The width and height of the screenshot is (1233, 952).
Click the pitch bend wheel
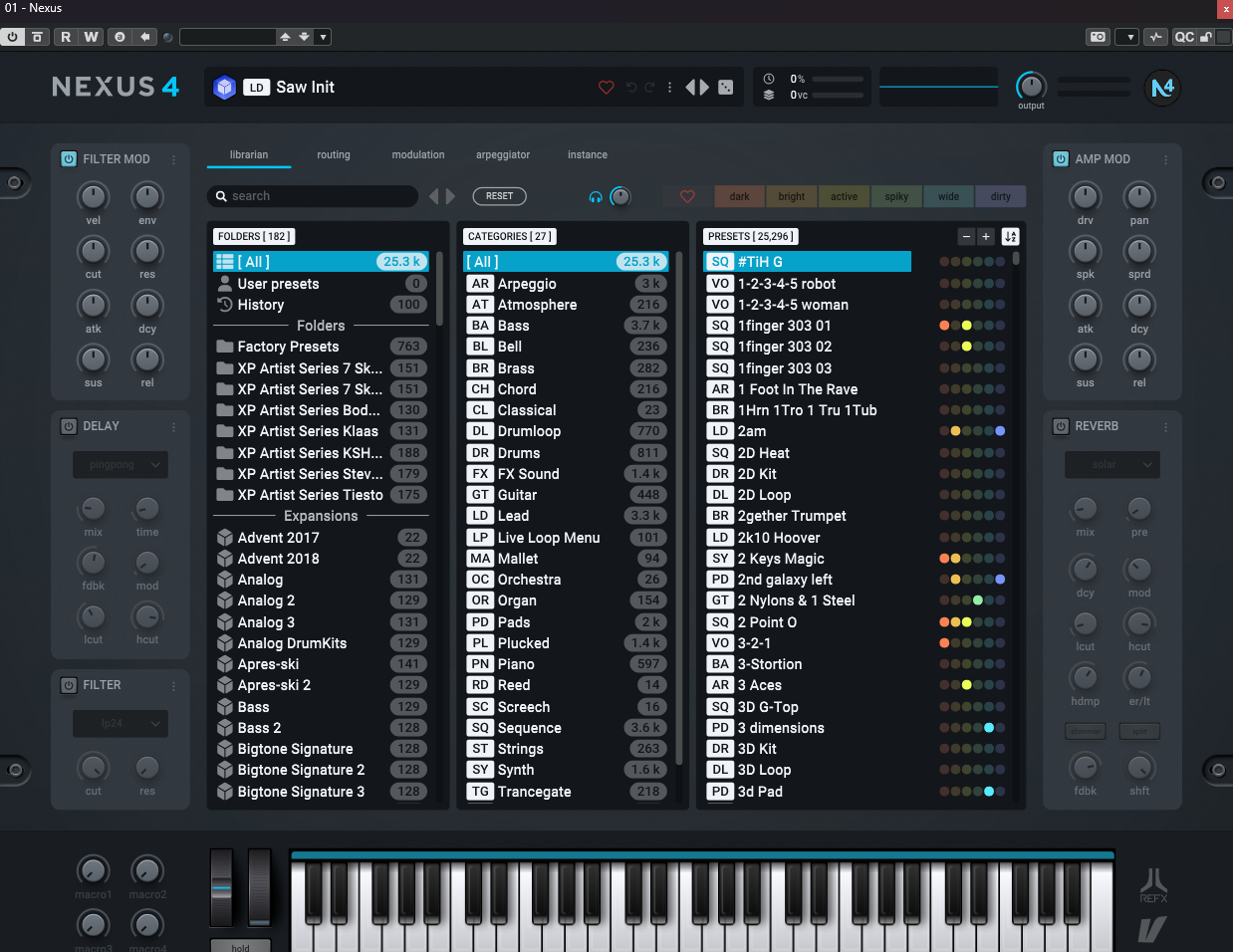[221, 888]
